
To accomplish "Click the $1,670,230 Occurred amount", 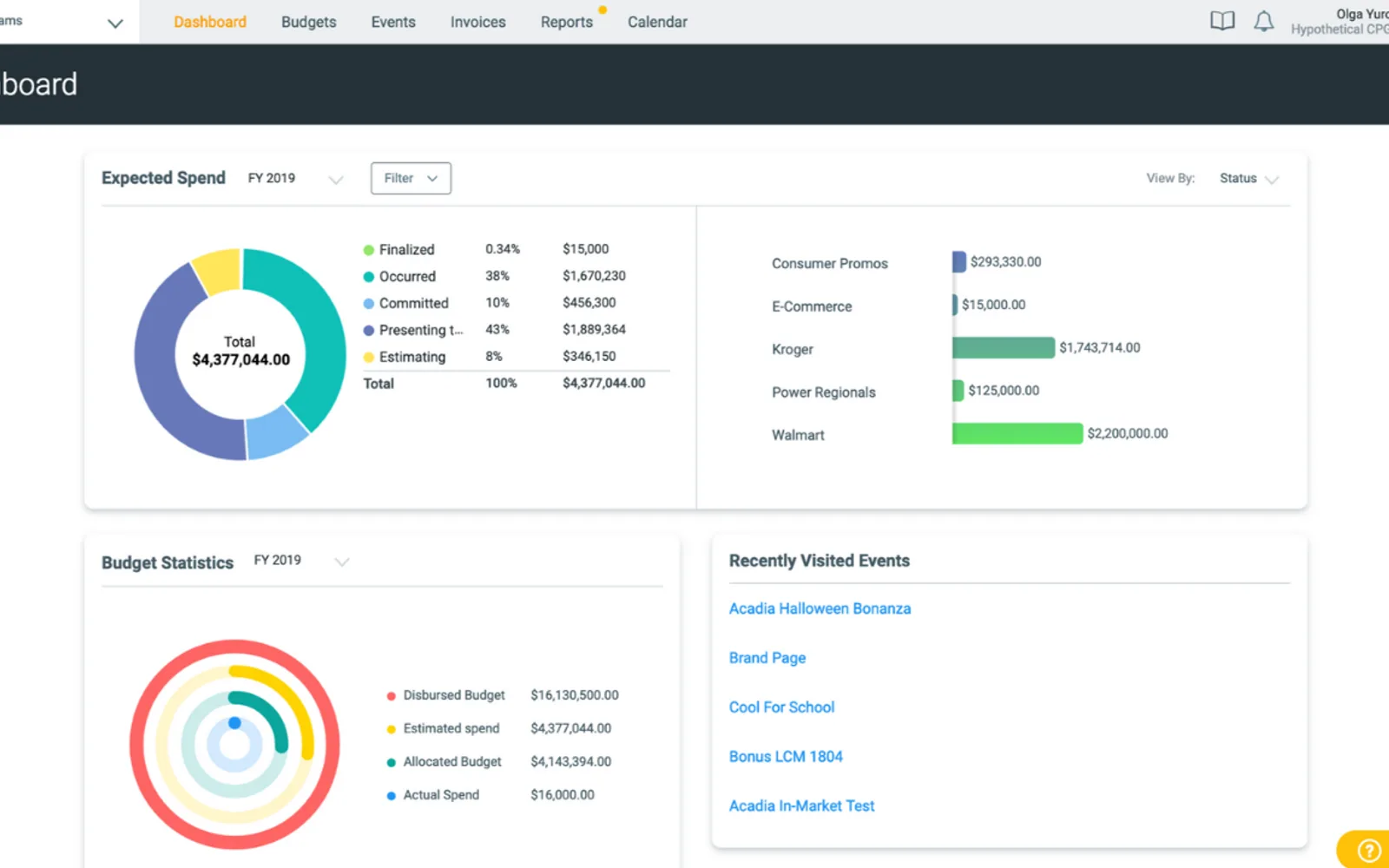I will (x=594, y=276).
